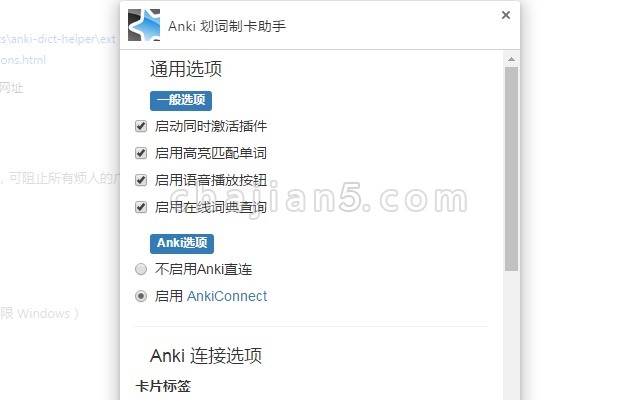The width and height of the screenshot is (640, 400).
Task: Click the gray vertical scrollbar thumb
Action: [x=511, y=169]
